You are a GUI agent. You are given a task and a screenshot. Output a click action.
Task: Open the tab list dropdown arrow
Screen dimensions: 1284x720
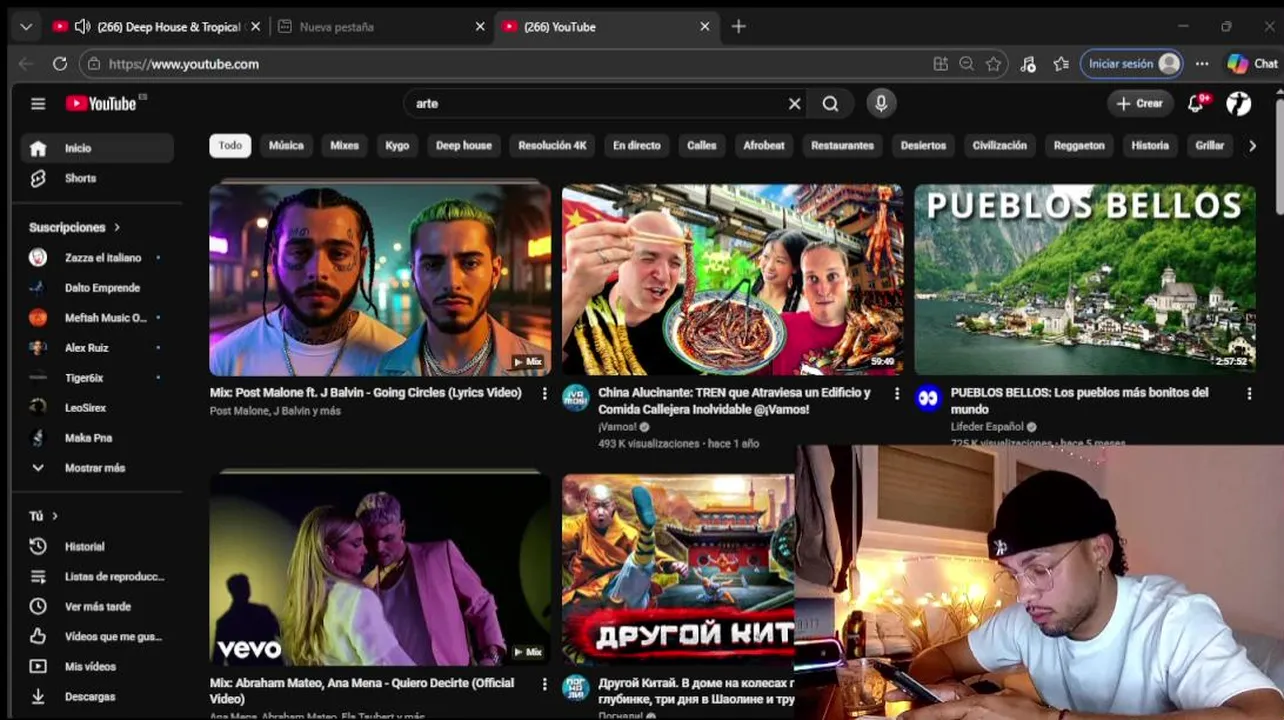click(26, 27)
